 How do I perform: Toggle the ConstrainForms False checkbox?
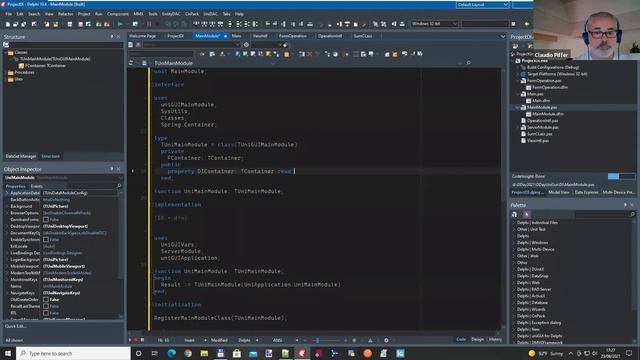(46, 220)
